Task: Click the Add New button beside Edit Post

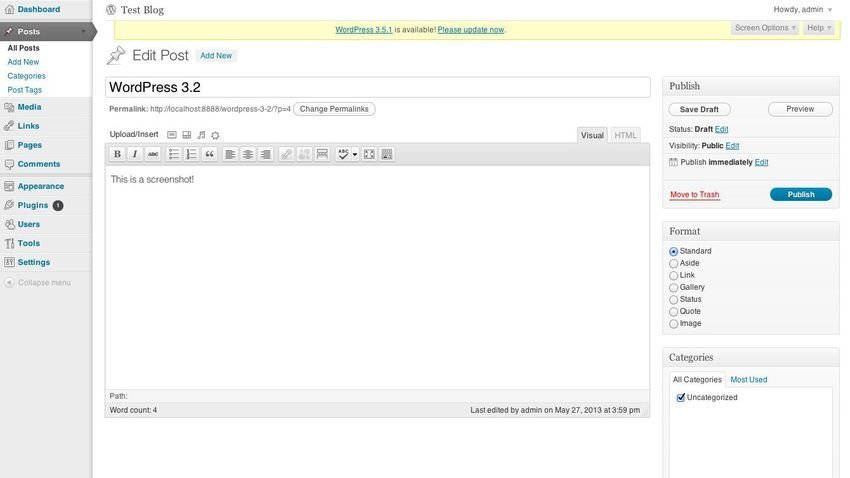Action: tap(216, 55)
